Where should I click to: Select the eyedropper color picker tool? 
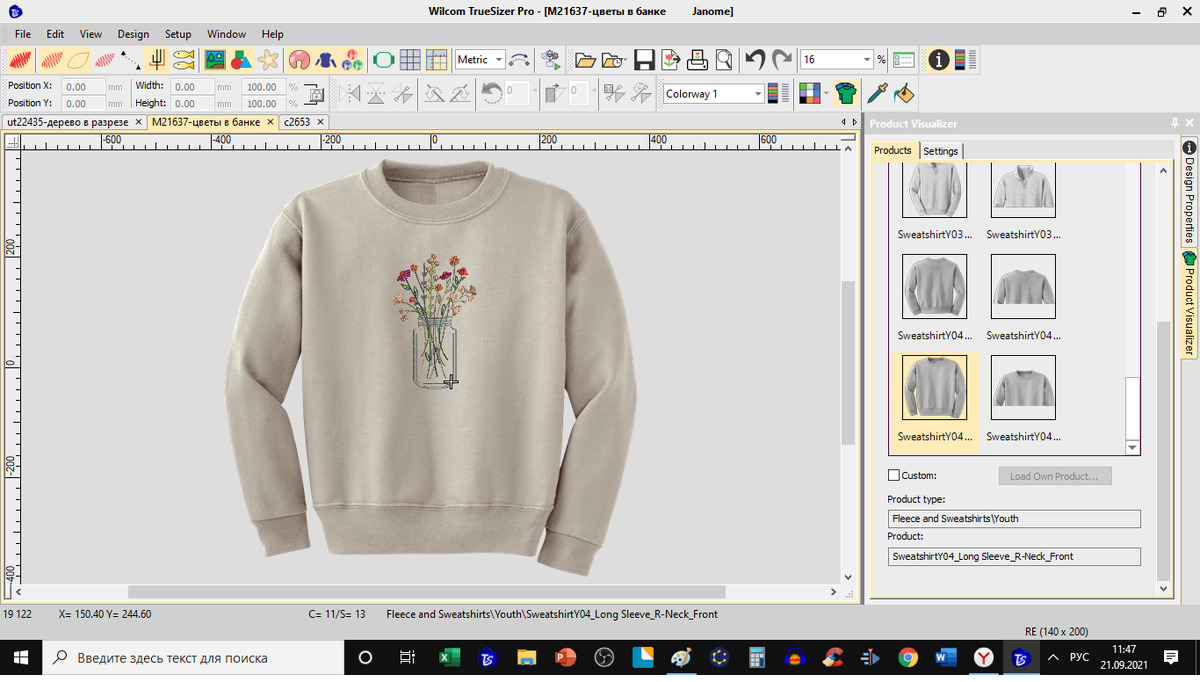click(877, 93)
